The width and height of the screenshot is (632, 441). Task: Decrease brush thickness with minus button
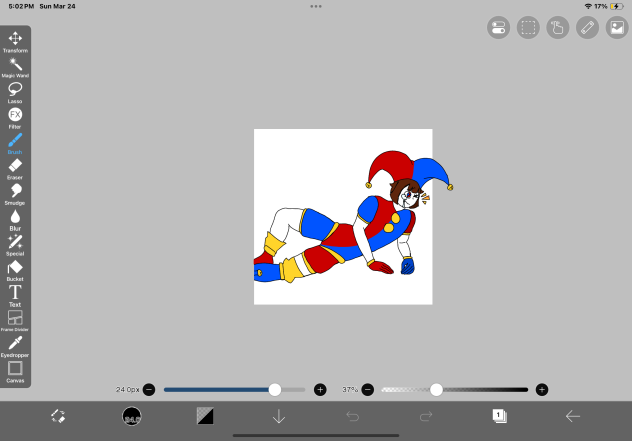149,390
